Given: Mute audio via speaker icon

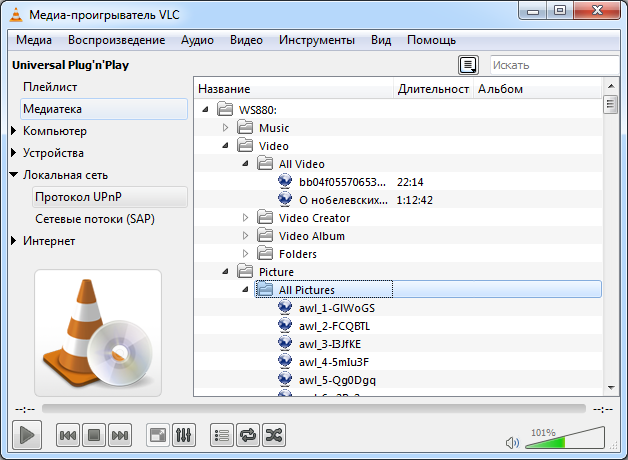Looking at the screenshot, I should 512,443.
